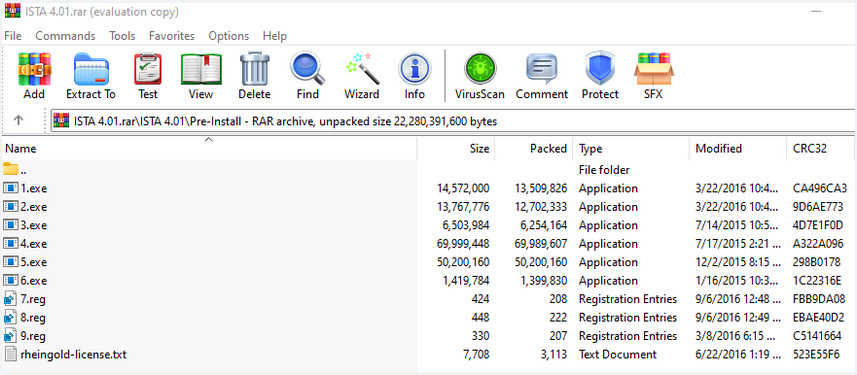857x375 pixels.
Task: Click the SFX toolbar icon
Action: (x=653, y=69)
